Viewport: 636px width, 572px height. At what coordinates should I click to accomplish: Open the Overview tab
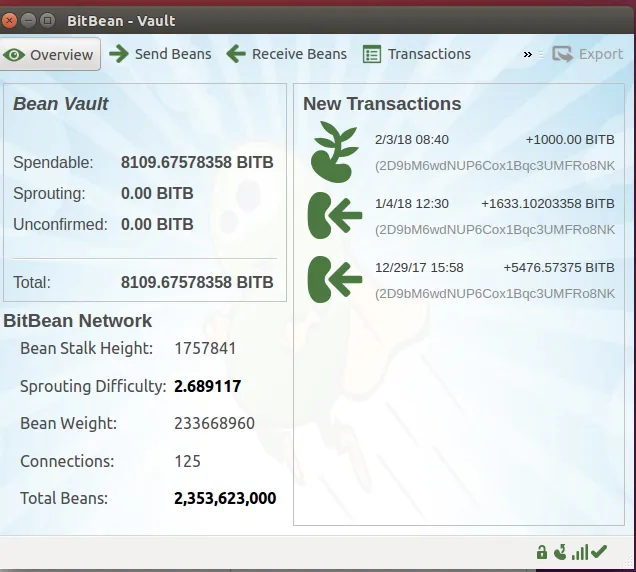pos(49,54)
